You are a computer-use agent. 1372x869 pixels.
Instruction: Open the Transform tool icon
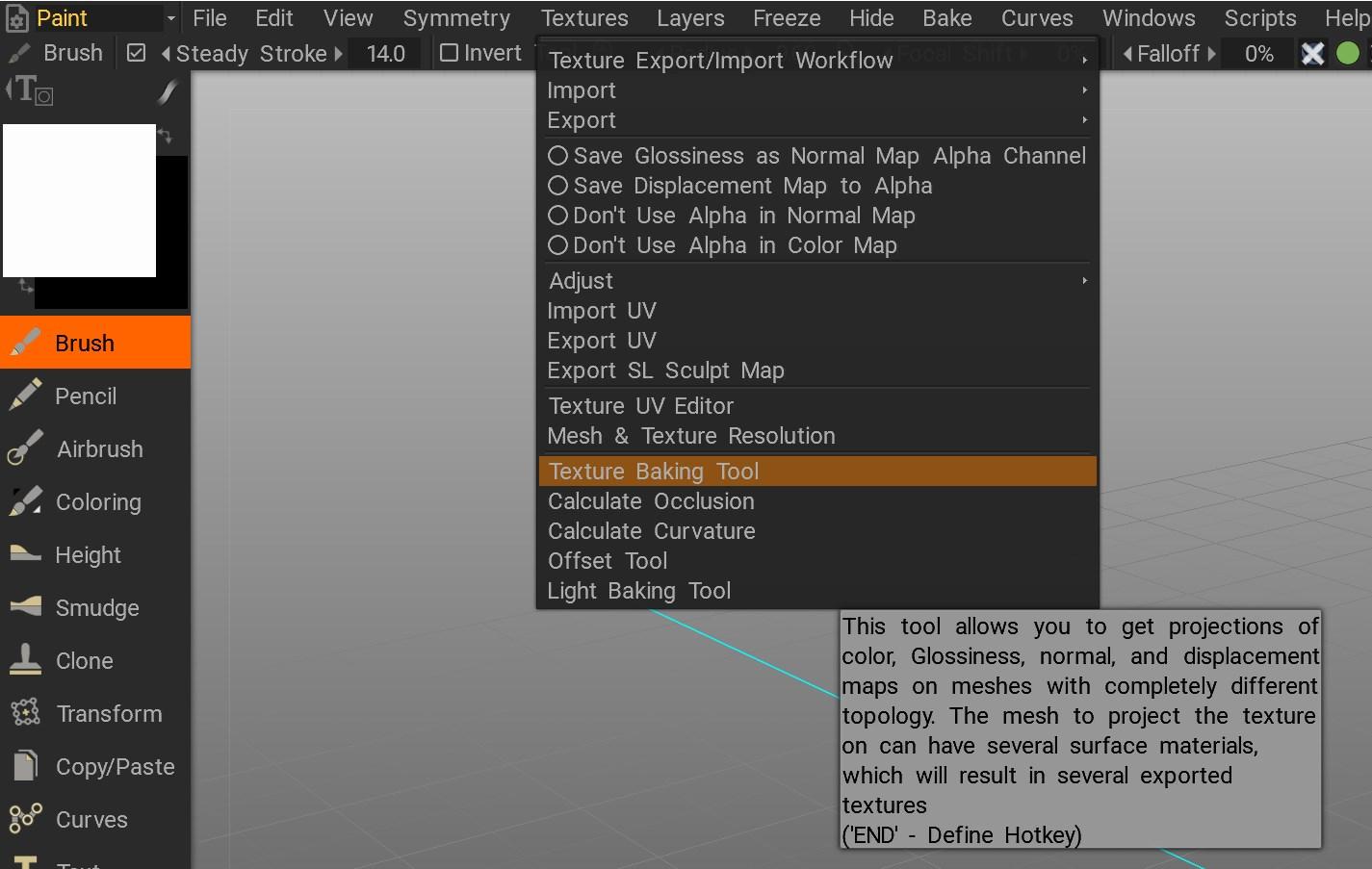pyautogui.click(x=25, y=713)
